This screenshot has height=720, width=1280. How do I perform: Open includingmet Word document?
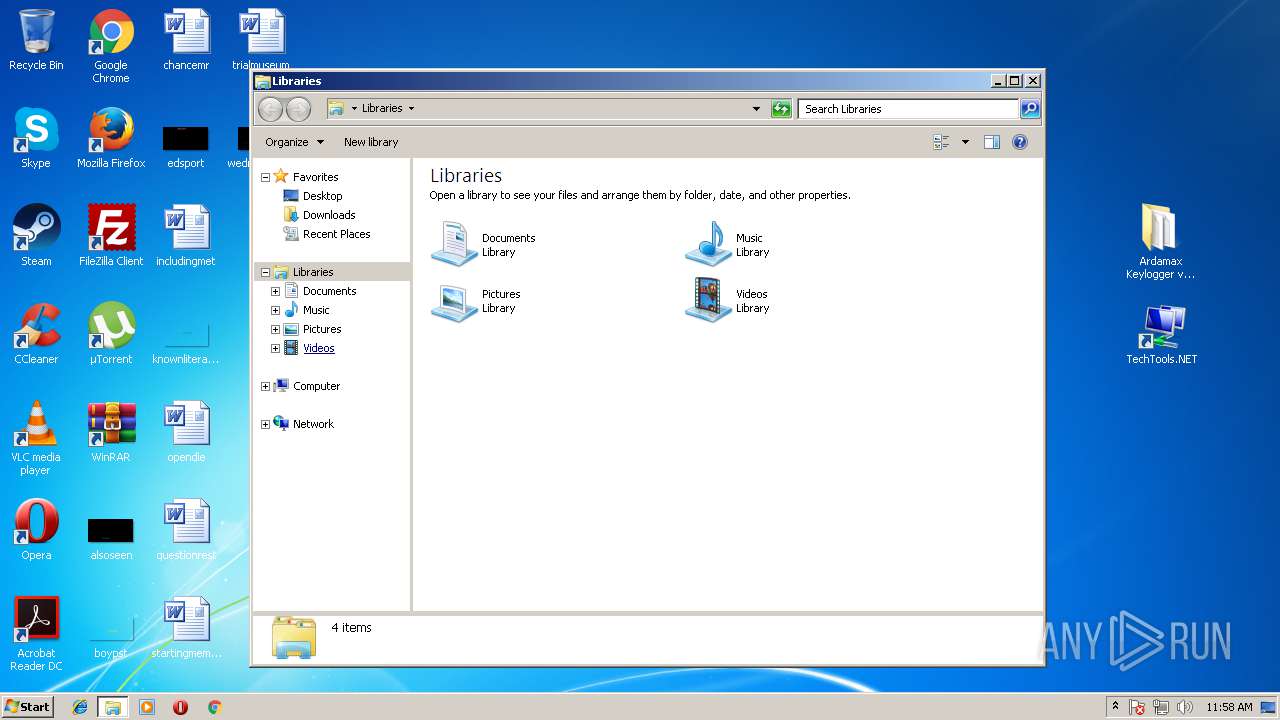186,236
